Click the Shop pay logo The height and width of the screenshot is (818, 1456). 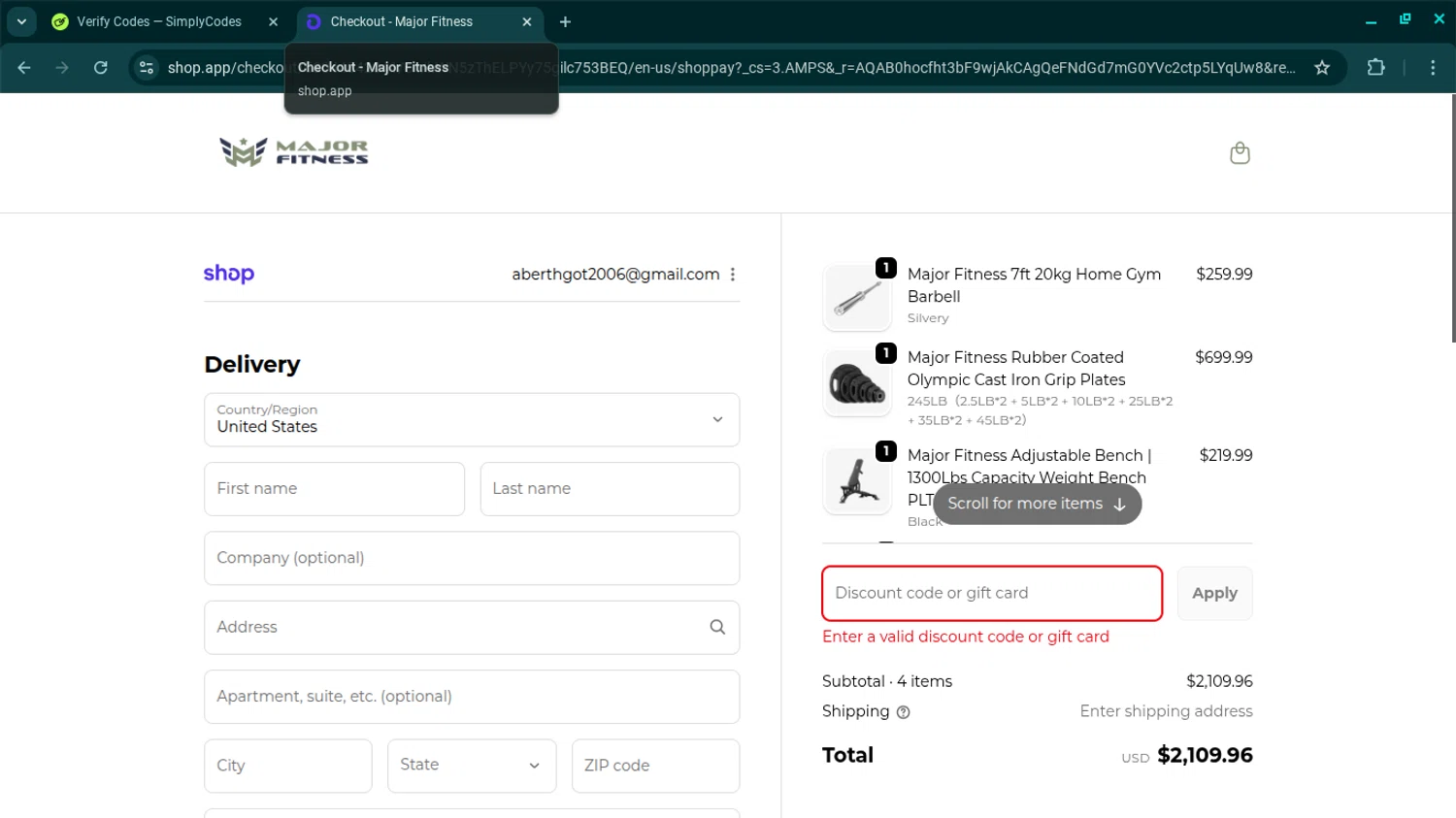[229, 274]
